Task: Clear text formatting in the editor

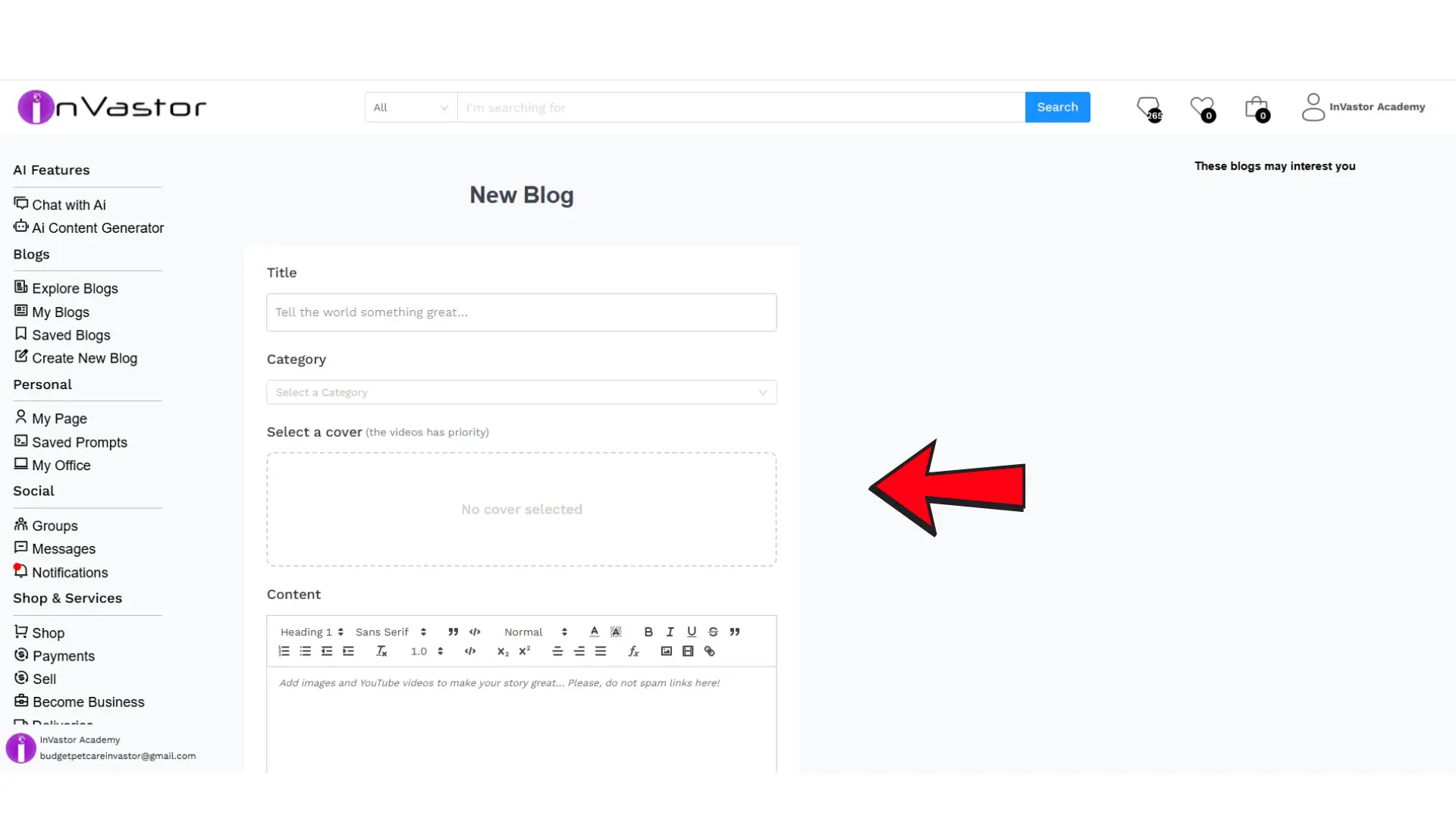Action: (381, 651)
